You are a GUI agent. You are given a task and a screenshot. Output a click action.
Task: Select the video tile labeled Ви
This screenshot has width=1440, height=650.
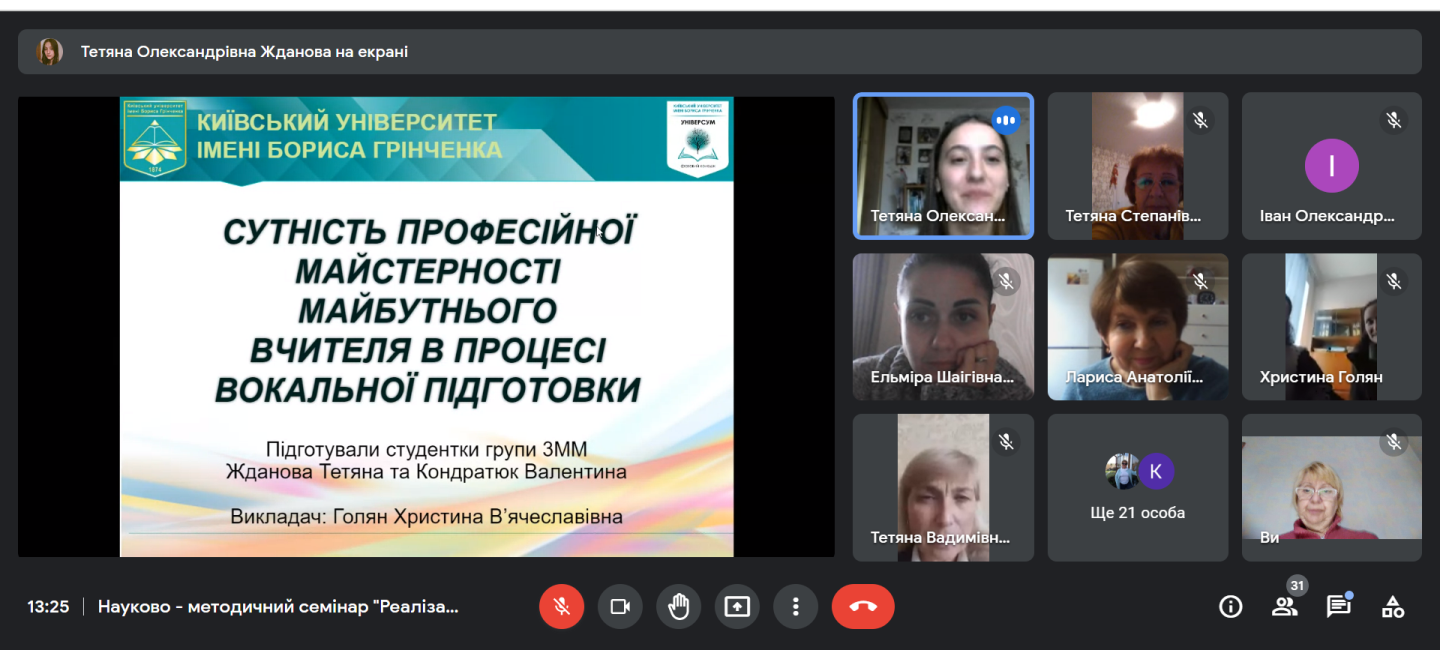tap(1332, 488)
